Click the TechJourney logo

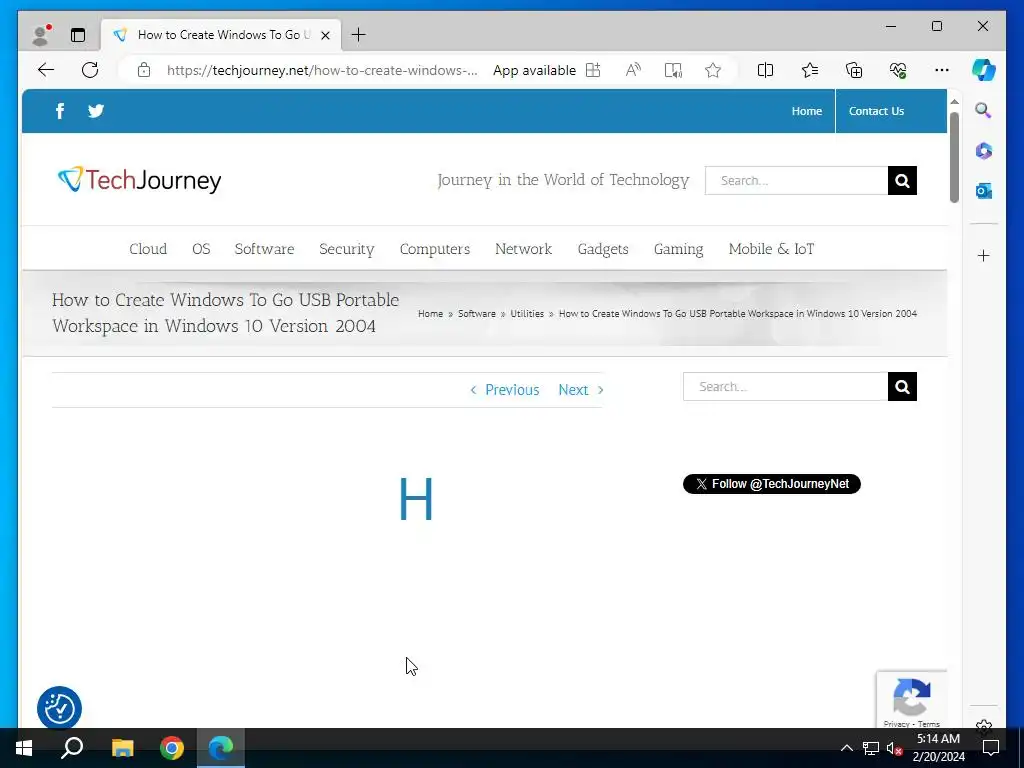139,180
